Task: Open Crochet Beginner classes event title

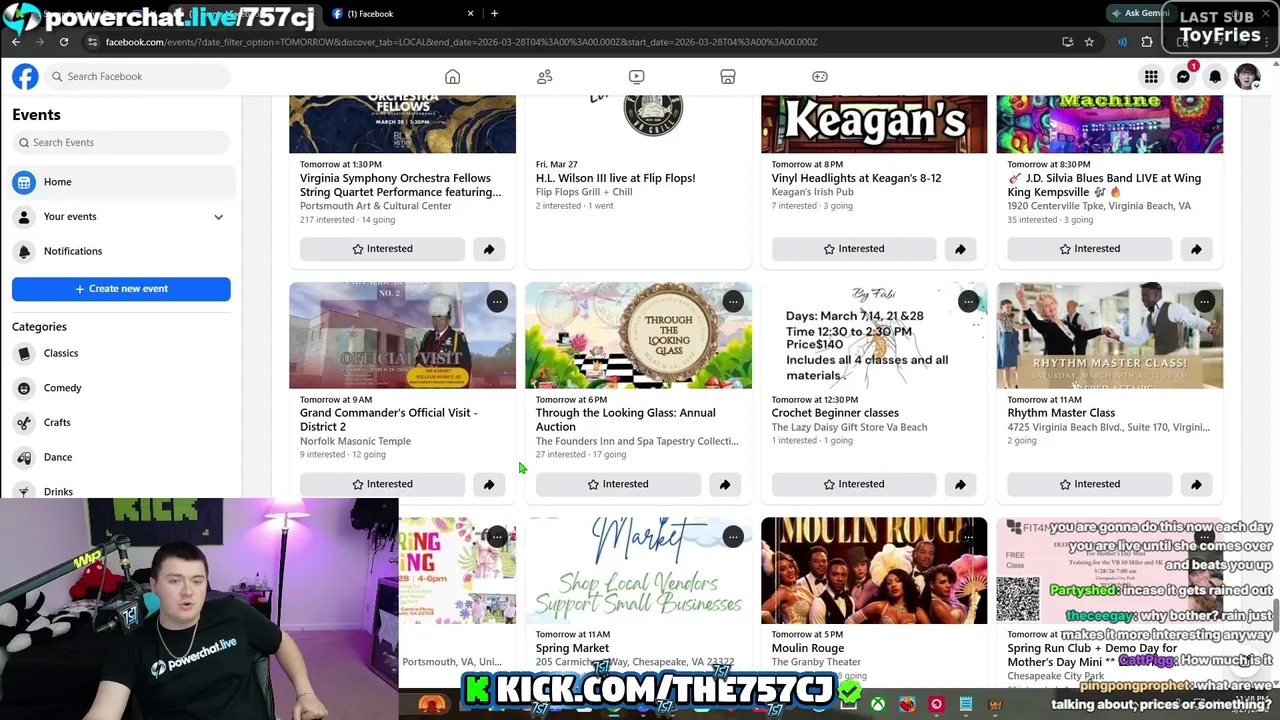Action: (x=835, y=413)
